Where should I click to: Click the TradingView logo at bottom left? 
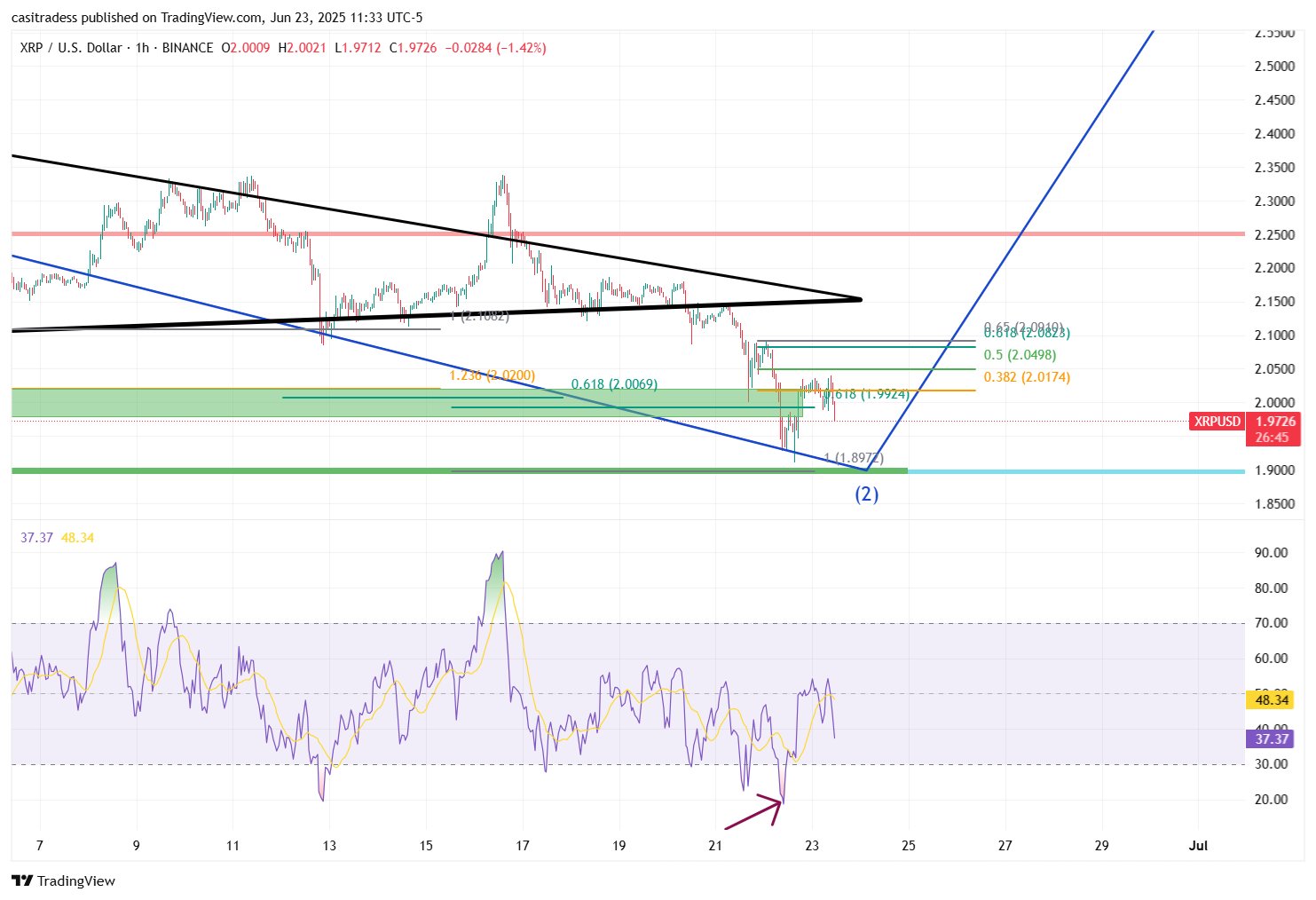tap(63, 880)
